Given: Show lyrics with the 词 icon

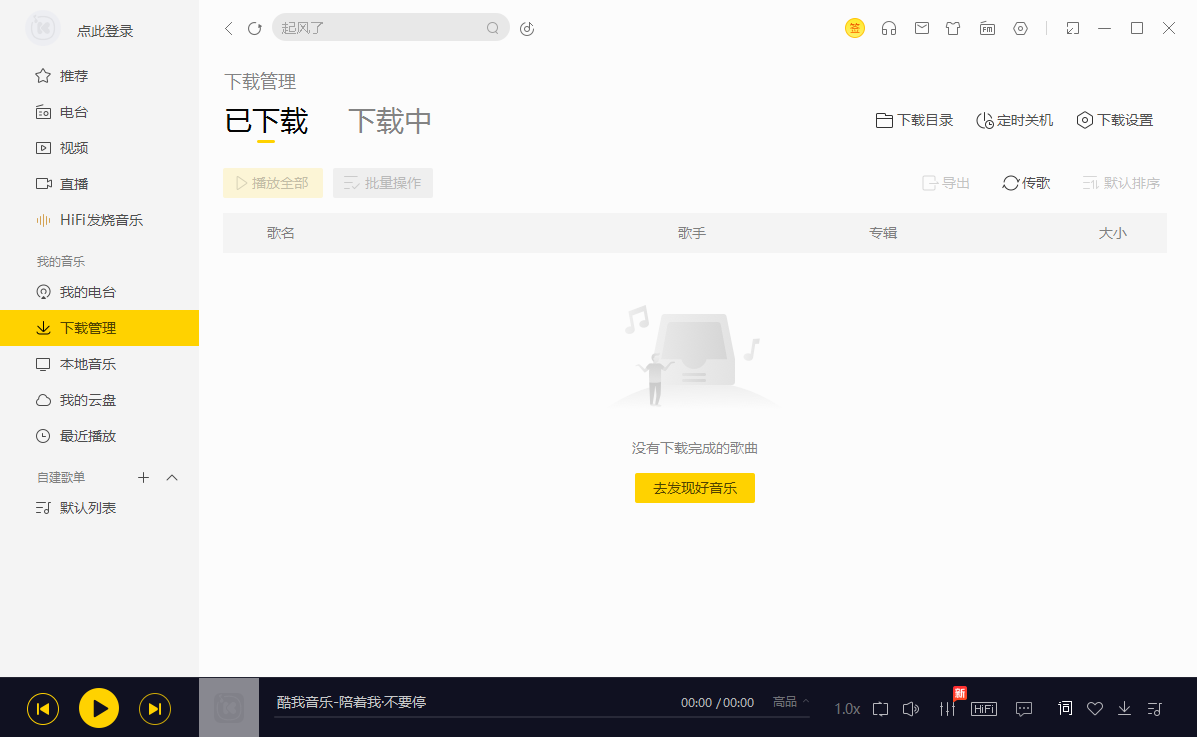Looking at the screenshot, I should pos(1064,708).
